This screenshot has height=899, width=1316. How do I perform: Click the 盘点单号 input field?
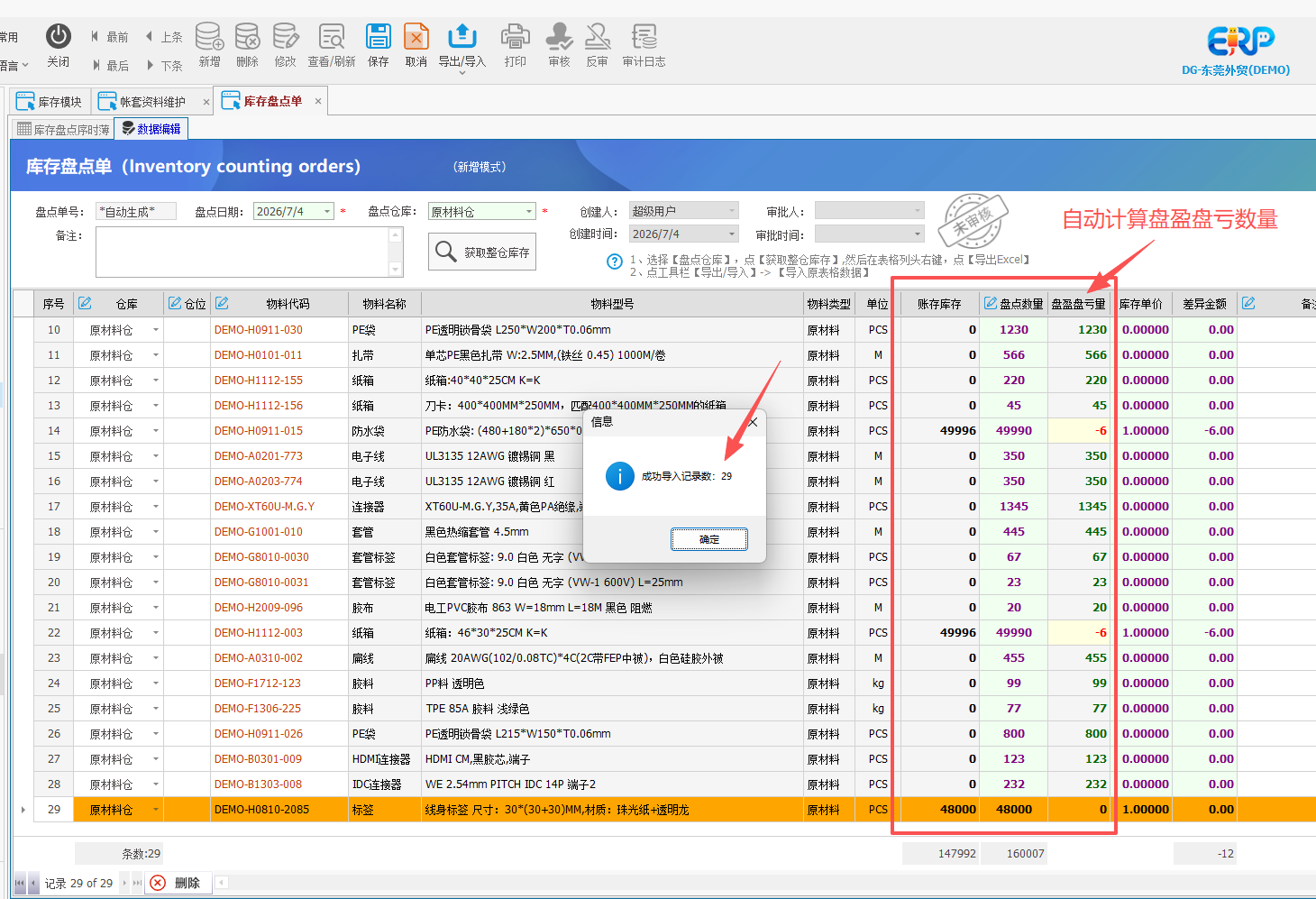136,211
